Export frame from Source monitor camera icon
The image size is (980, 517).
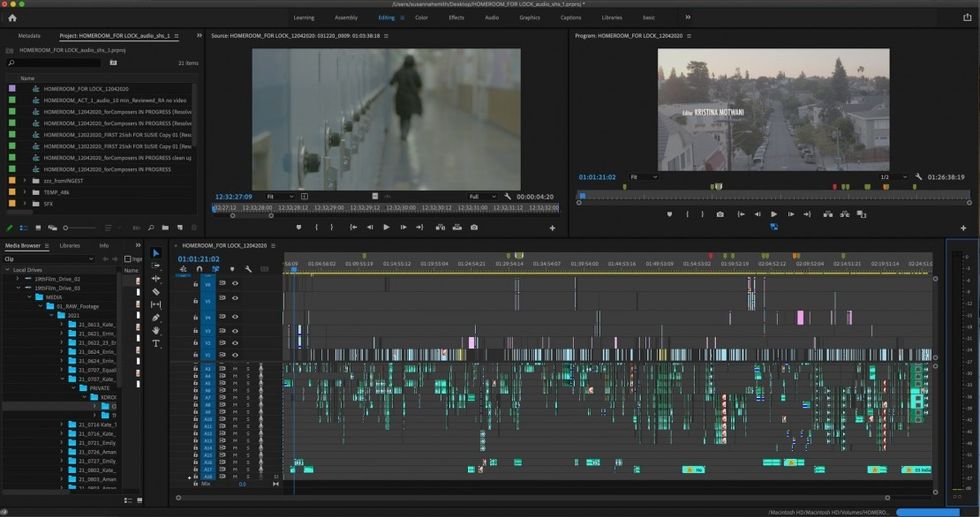(x=474, y=228)
